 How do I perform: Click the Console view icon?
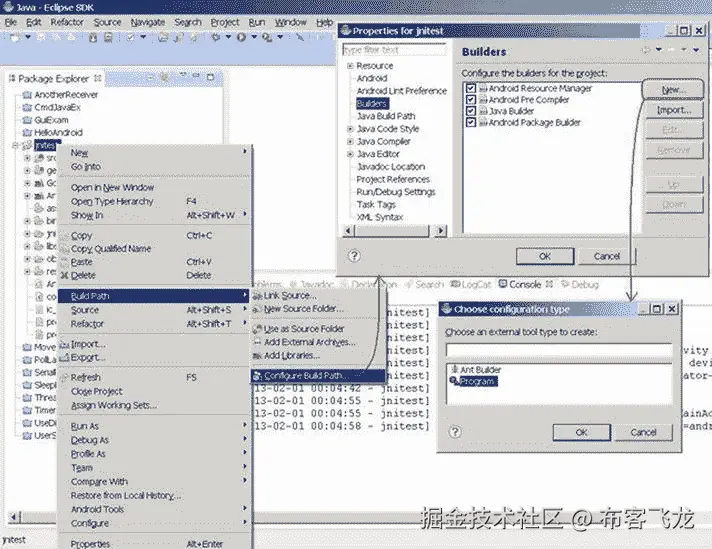click(503, 284)
